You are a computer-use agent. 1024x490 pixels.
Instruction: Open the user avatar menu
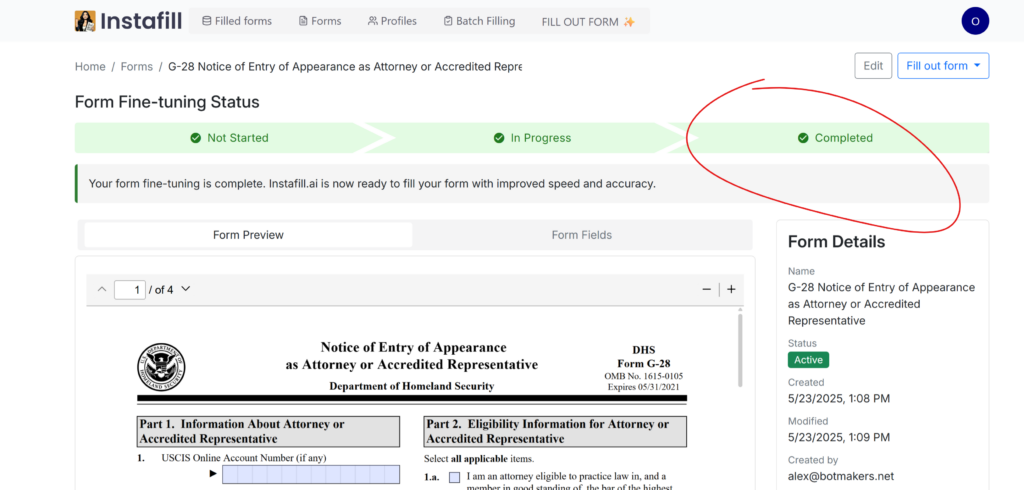click(x=975, y=21)
